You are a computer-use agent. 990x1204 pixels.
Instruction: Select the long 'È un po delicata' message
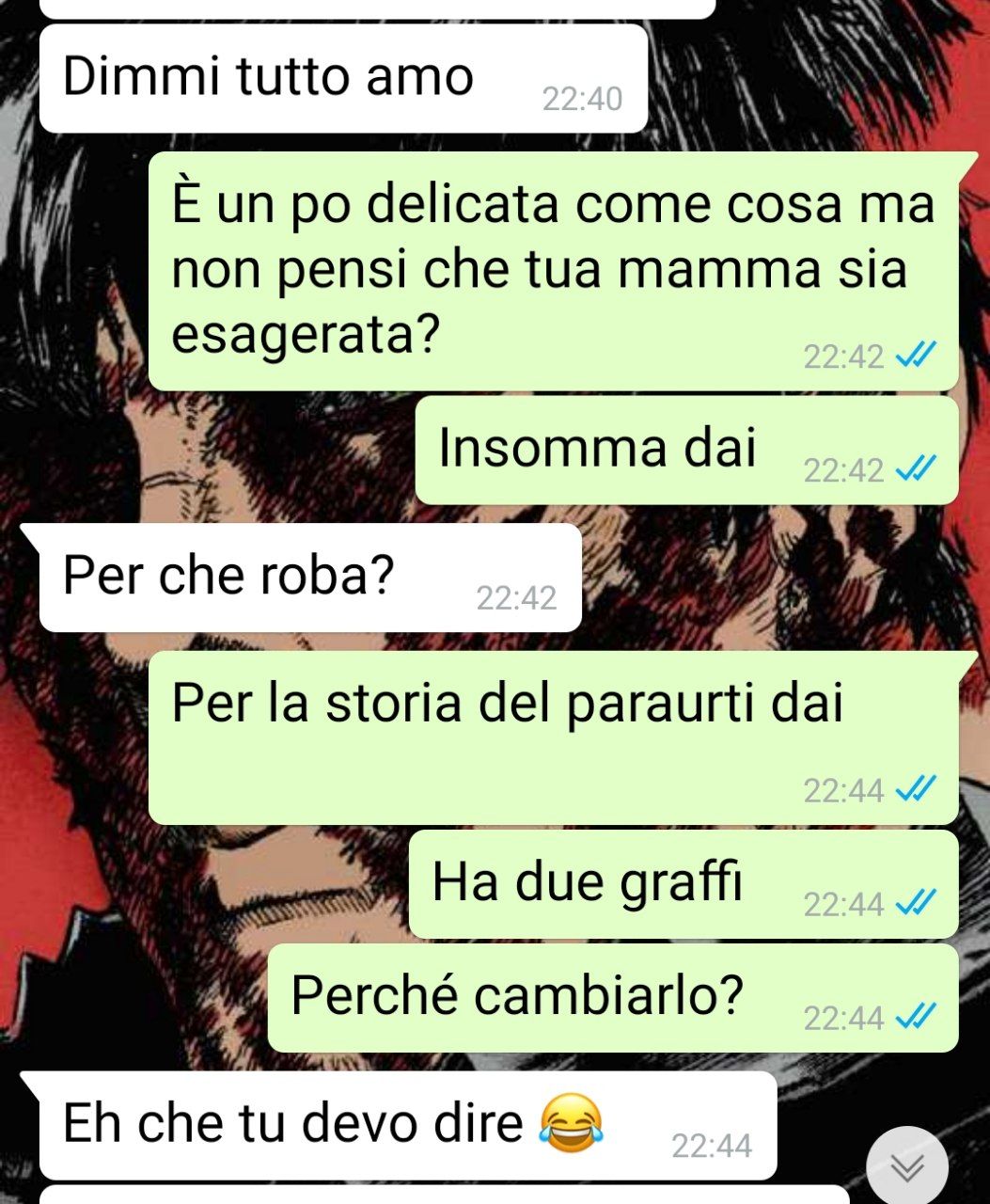coord(554,271)
